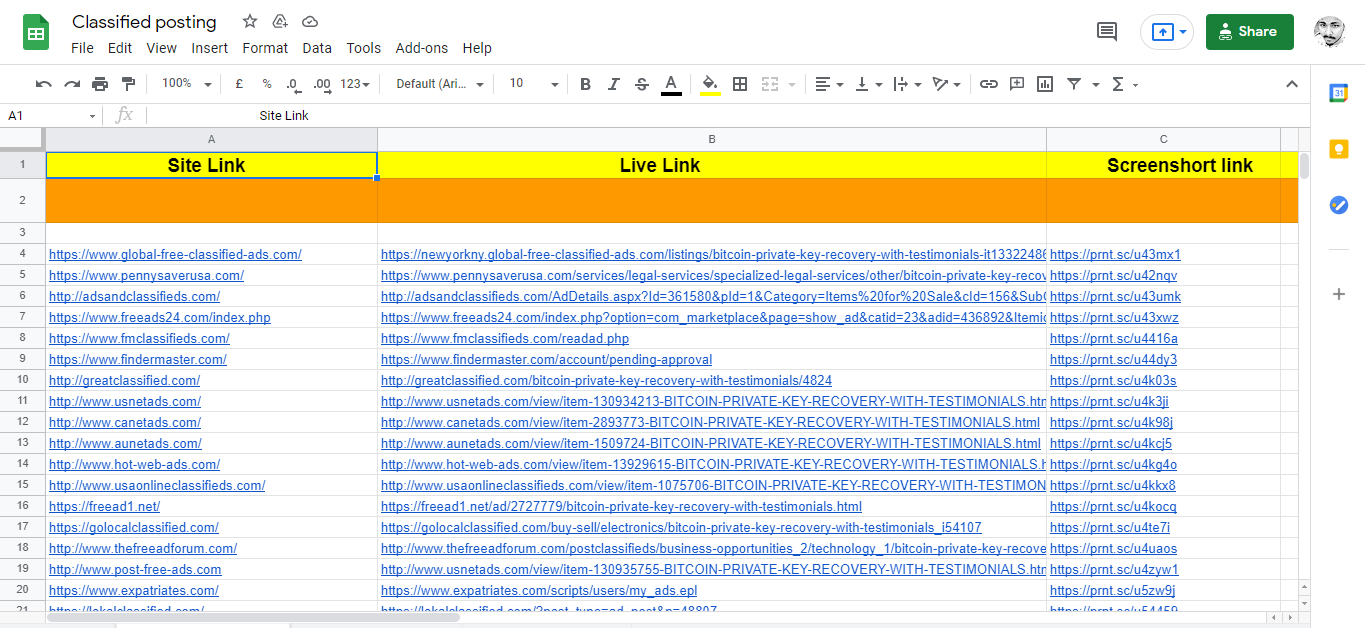Image resolution: width=1365 pixels, height=628 pixels.
Task: Open the Add-ons menu
Action: click(420, 47)
